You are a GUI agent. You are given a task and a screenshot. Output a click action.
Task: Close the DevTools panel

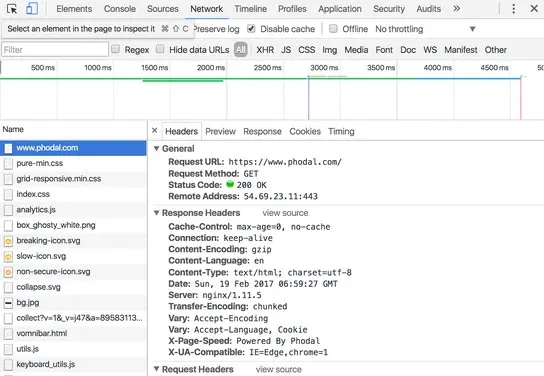(x=534, y=9)
